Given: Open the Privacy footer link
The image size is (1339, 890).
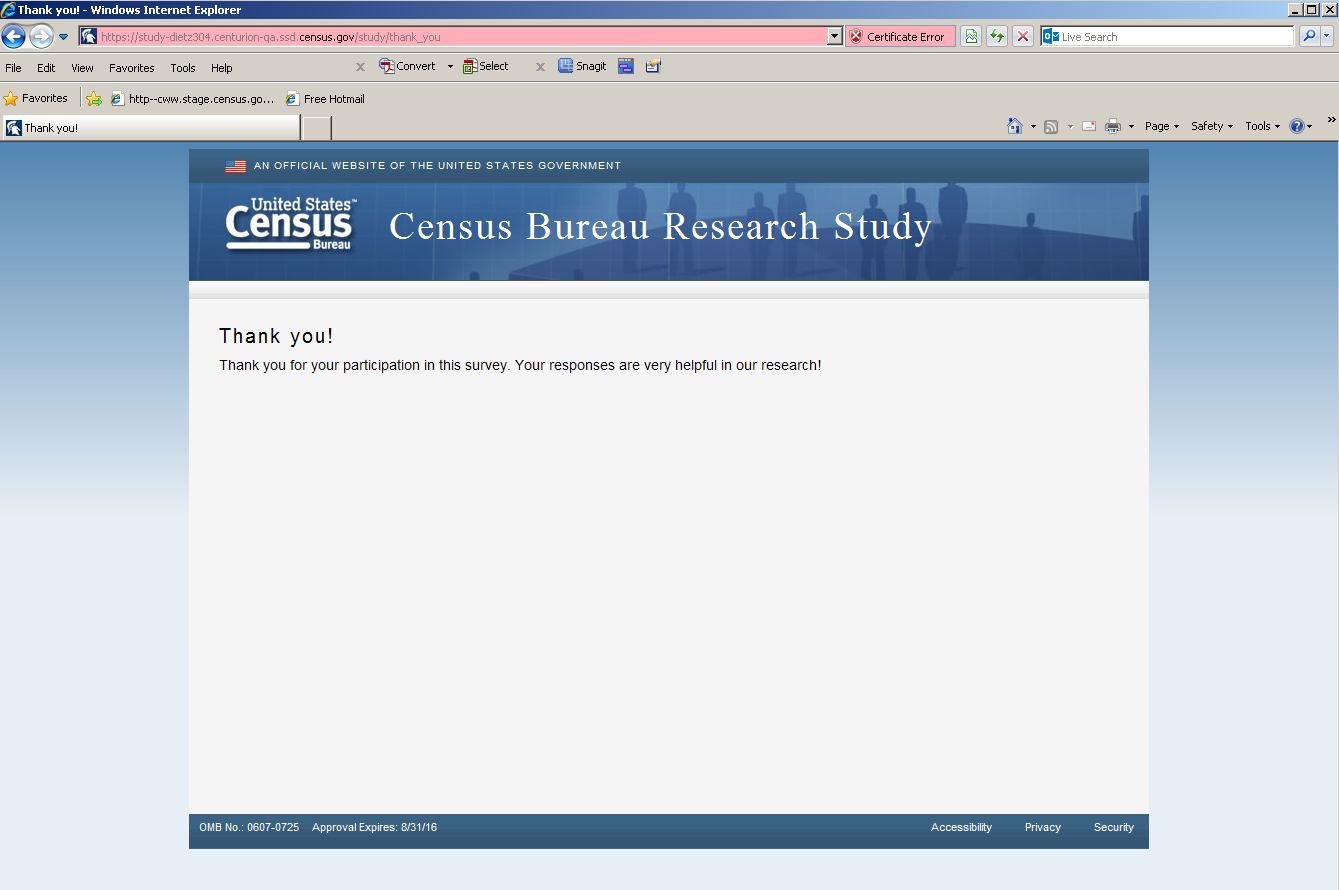Looking at the screenshot, I should click(1042, 828).
